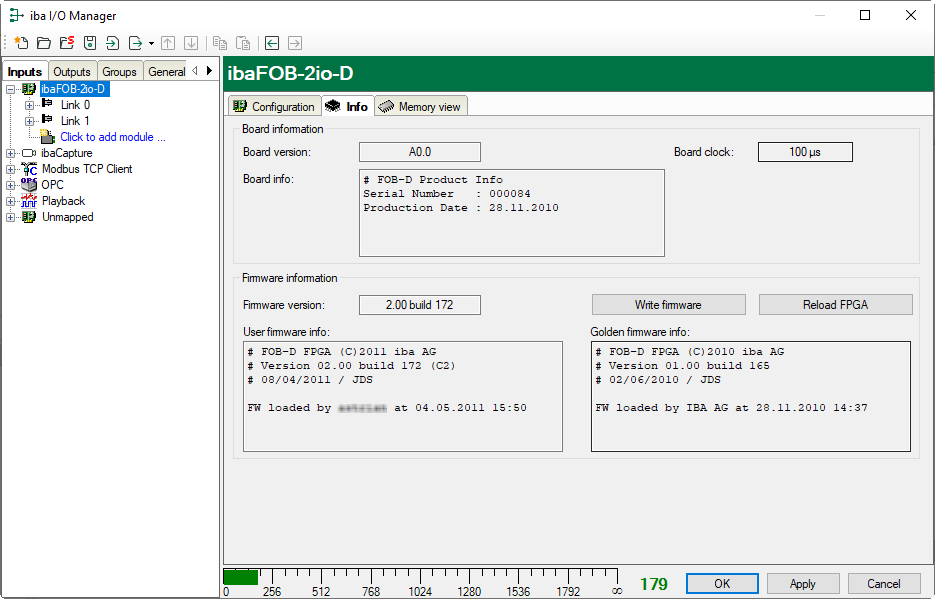The width and height of the screenshot is (935, 599).
Task: Open the Memory view tab
Action: (421, 107)
